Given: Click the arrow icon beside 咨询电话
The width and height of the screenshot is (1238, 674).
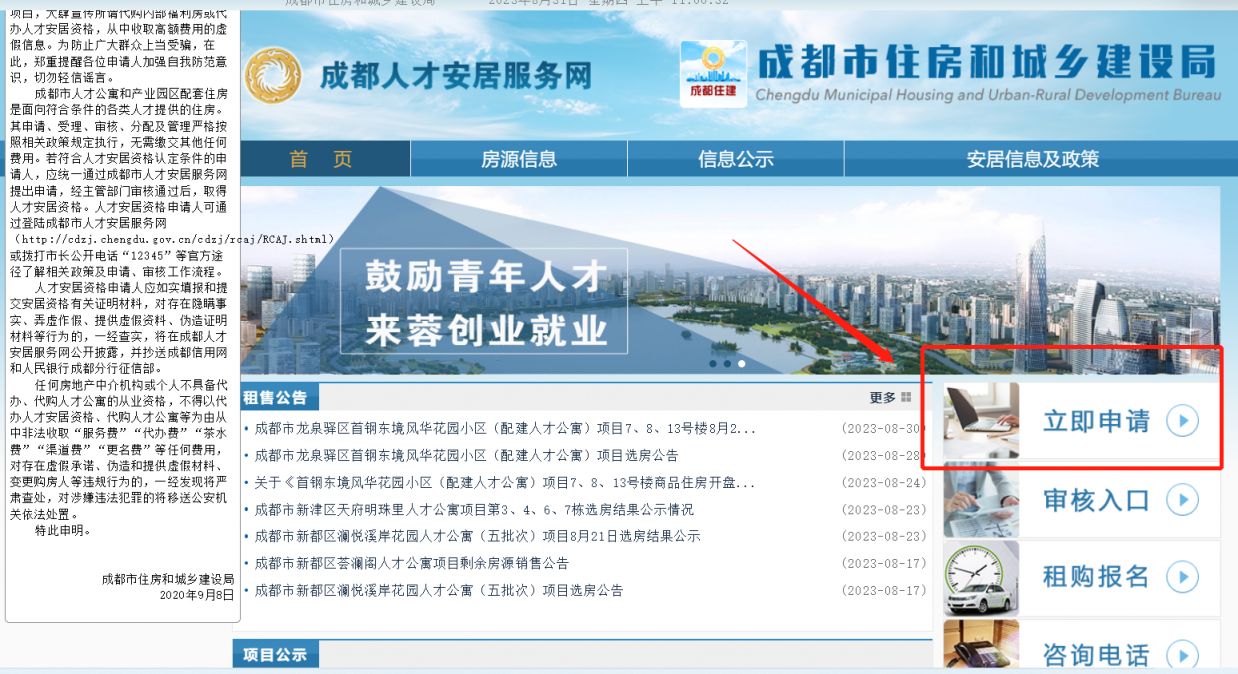Looking at the screenshot, I should point(1181,655).
